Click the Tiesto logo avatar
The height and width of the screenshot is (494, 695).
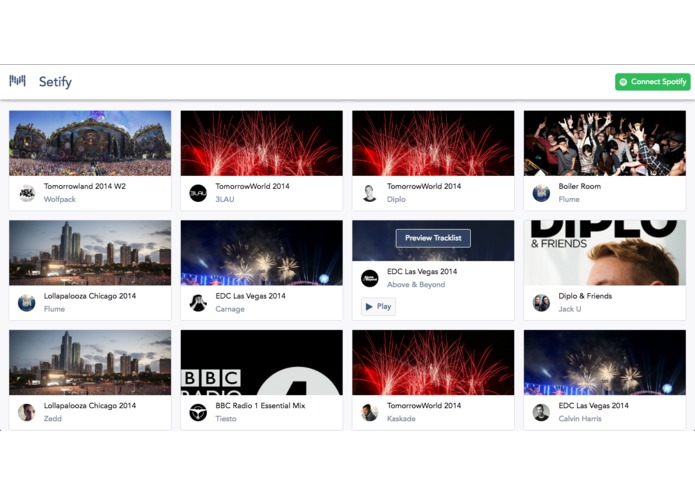[x=198, y=412]
